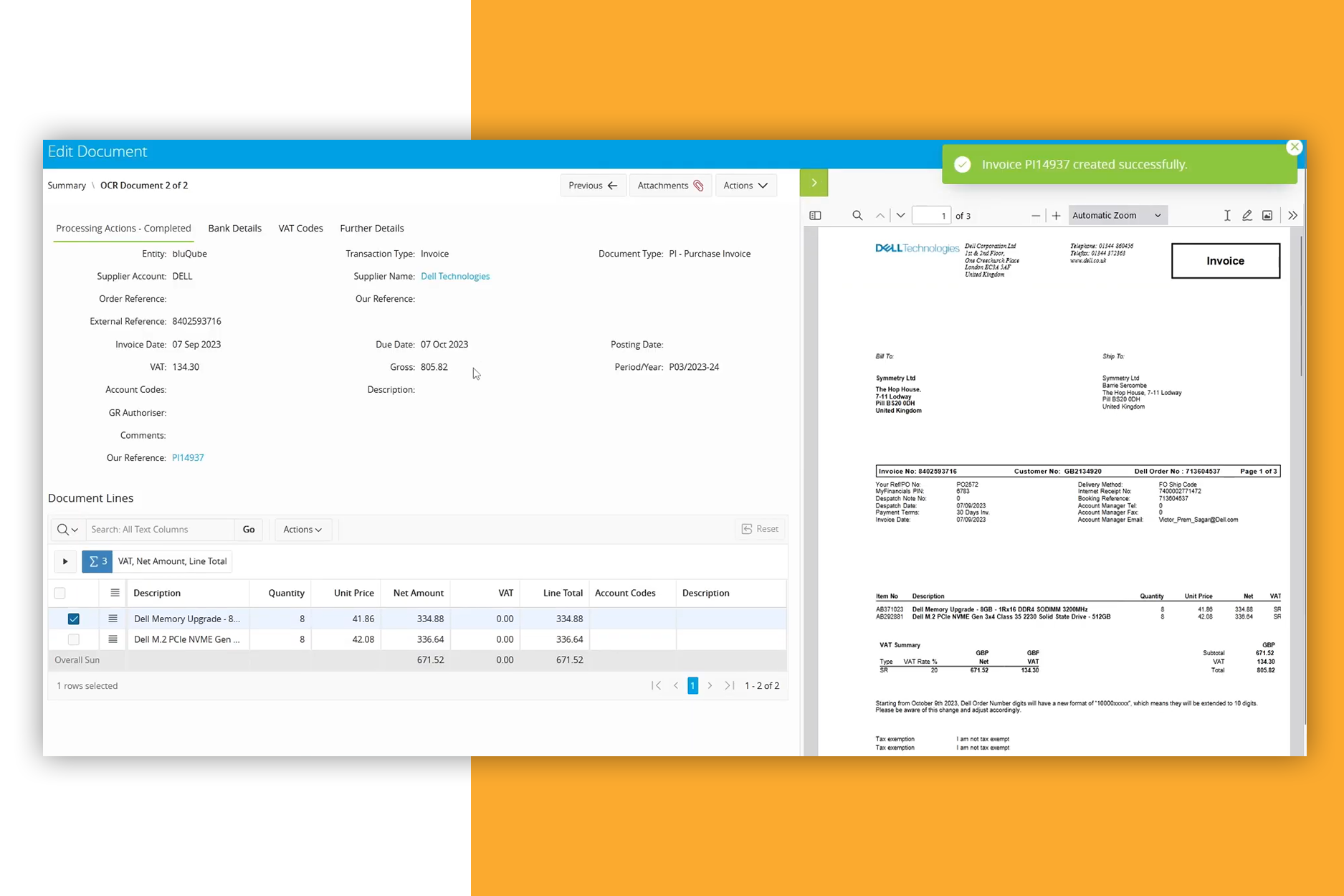Open the VAT Codes tab

point(300,229)
